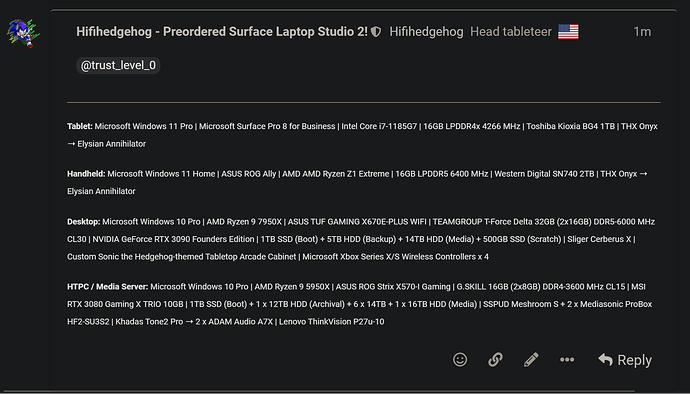The height and width of the screenshot is (394, 690).
Task: Click the text AMD Ryzen 9 5950X
Action: tap(292, 287)
